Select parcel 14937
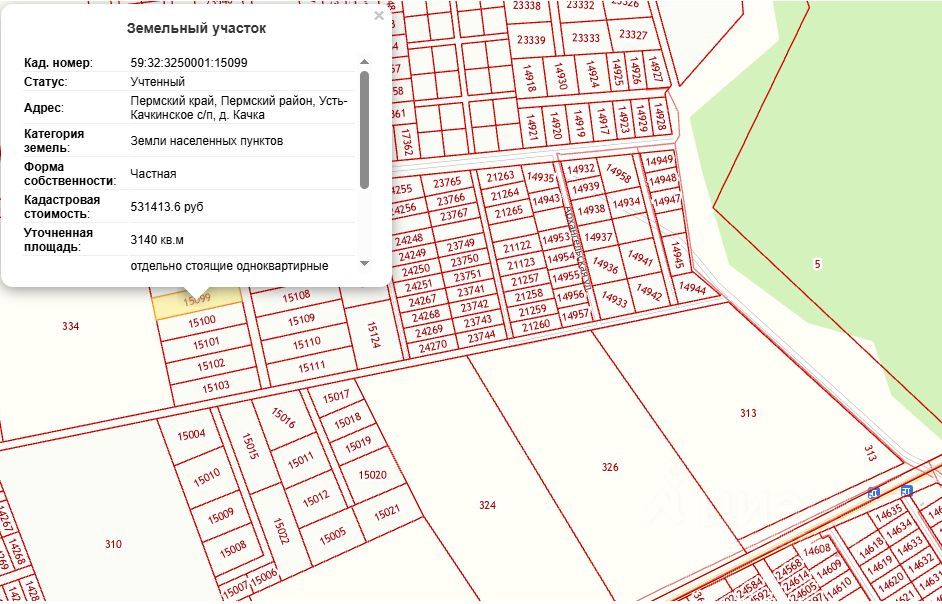The width and height of the screenshot is (942, 604). click(598, 237)
